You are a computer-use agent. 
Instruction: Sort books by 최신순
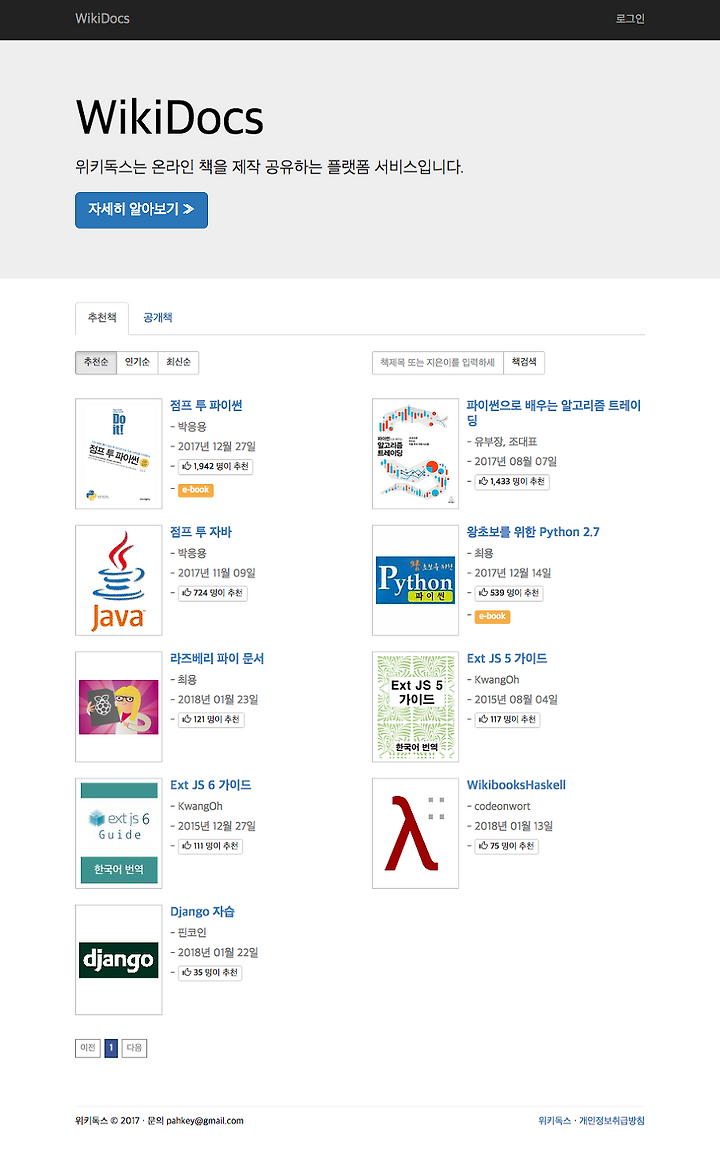179,362
